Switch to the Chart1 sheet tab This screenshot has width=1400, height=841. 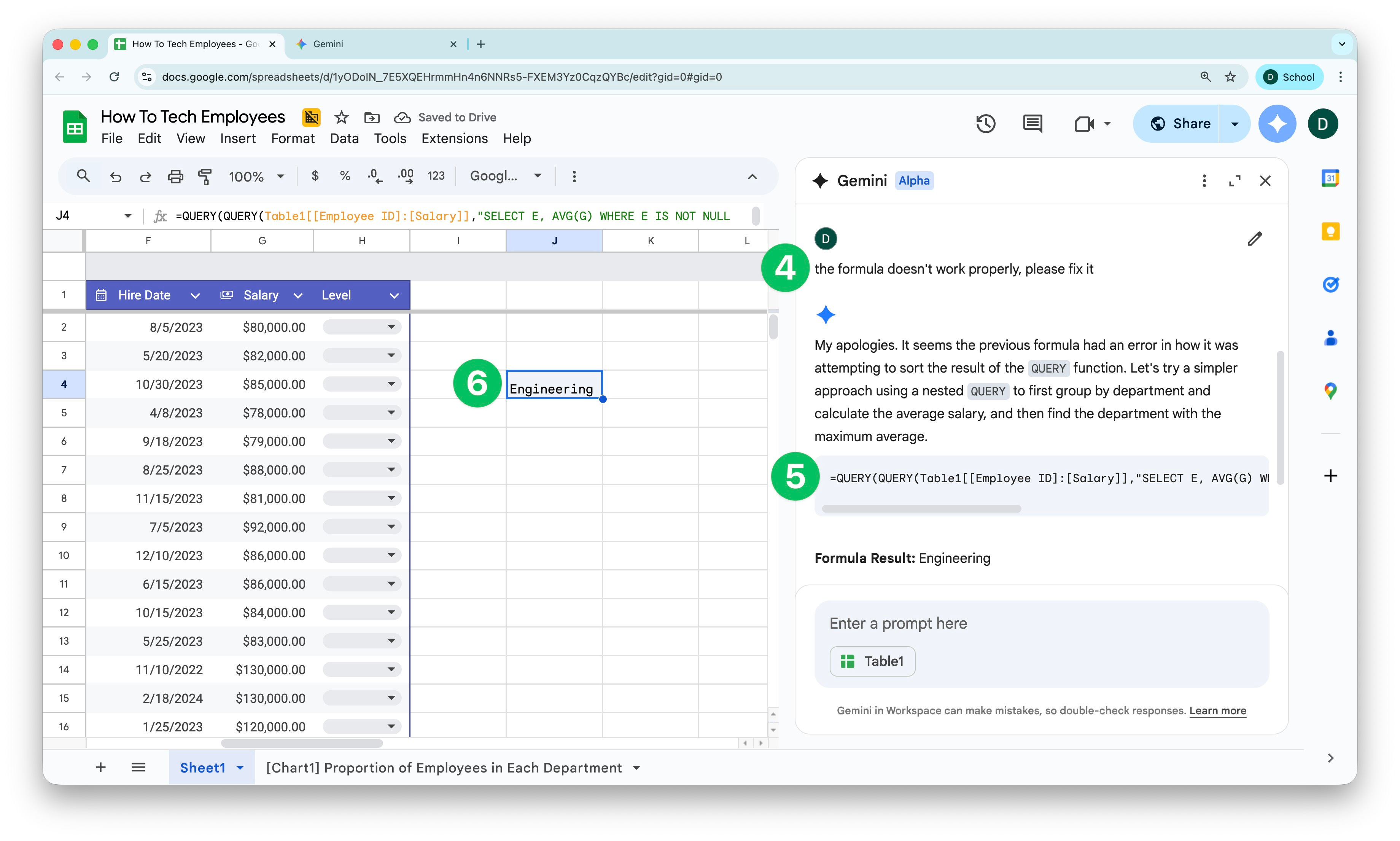tap(444, 767)
